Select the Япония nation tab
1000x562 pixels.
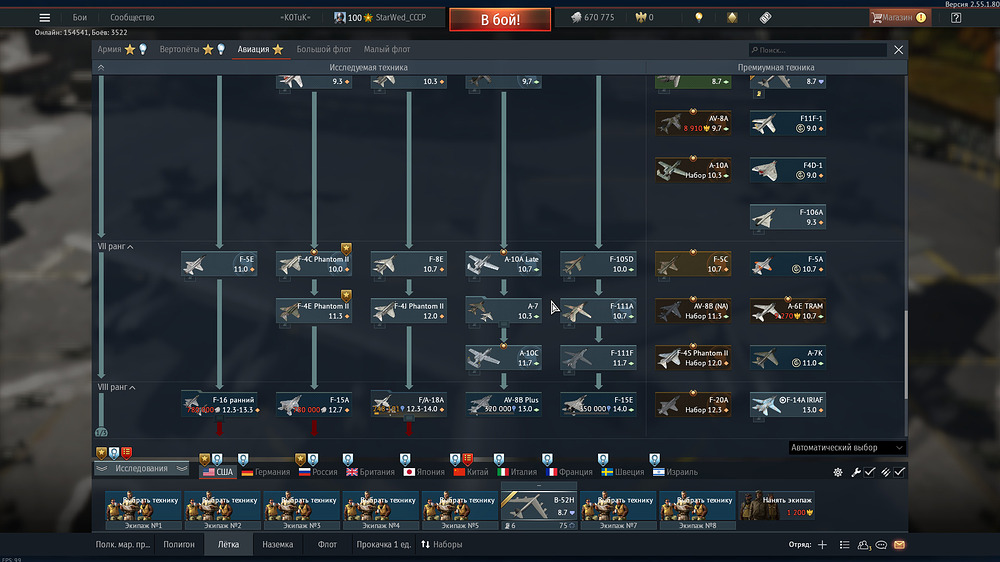tap(424, 473)
